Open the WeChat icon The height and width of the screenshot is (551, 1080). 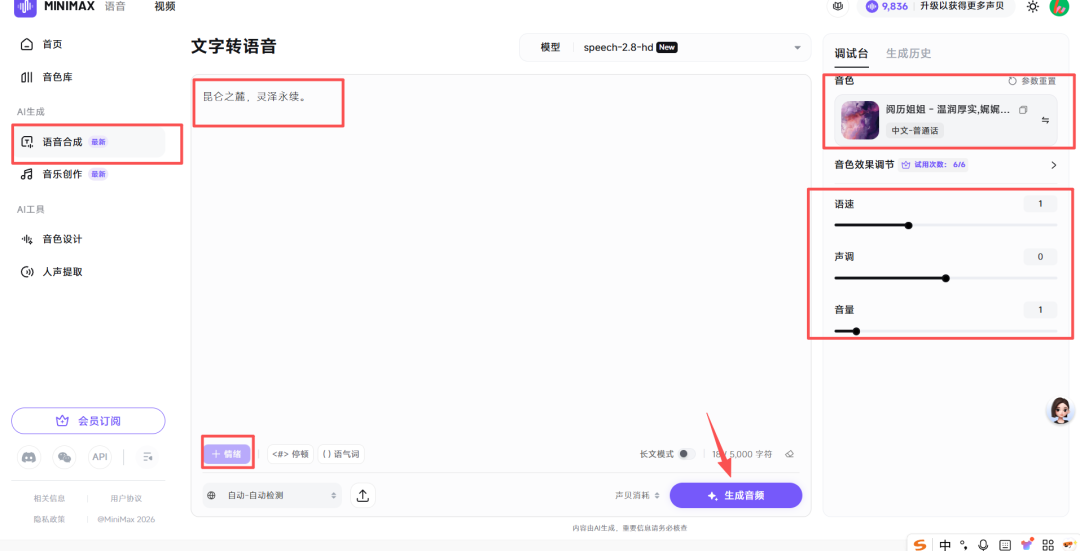coord(65,457)
